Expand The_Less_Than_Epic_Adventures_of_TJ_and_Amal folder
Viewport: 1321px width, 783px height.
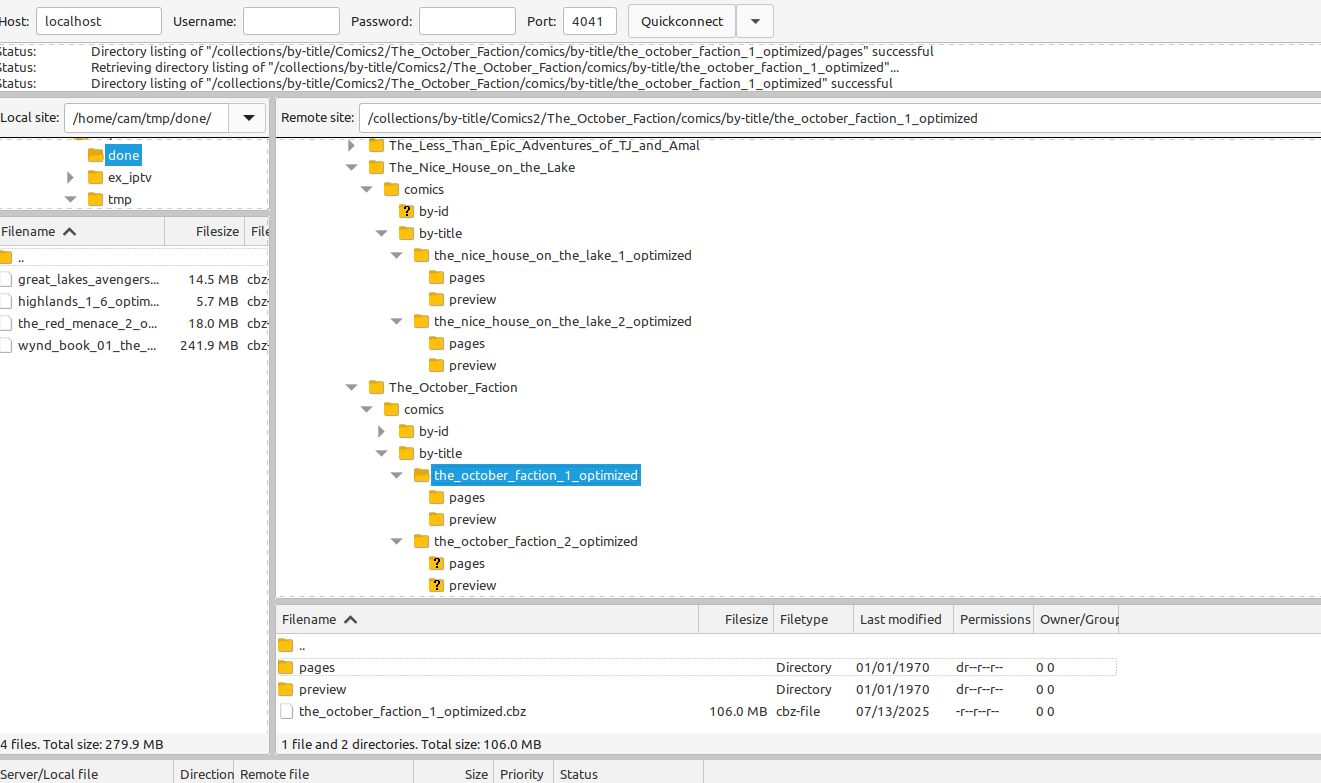[351, 145]
